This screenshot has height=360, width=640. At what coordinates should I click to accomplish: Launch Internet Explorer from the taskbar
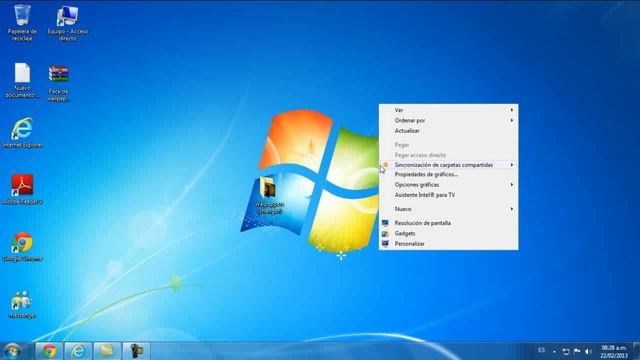[x=78, y=351]
